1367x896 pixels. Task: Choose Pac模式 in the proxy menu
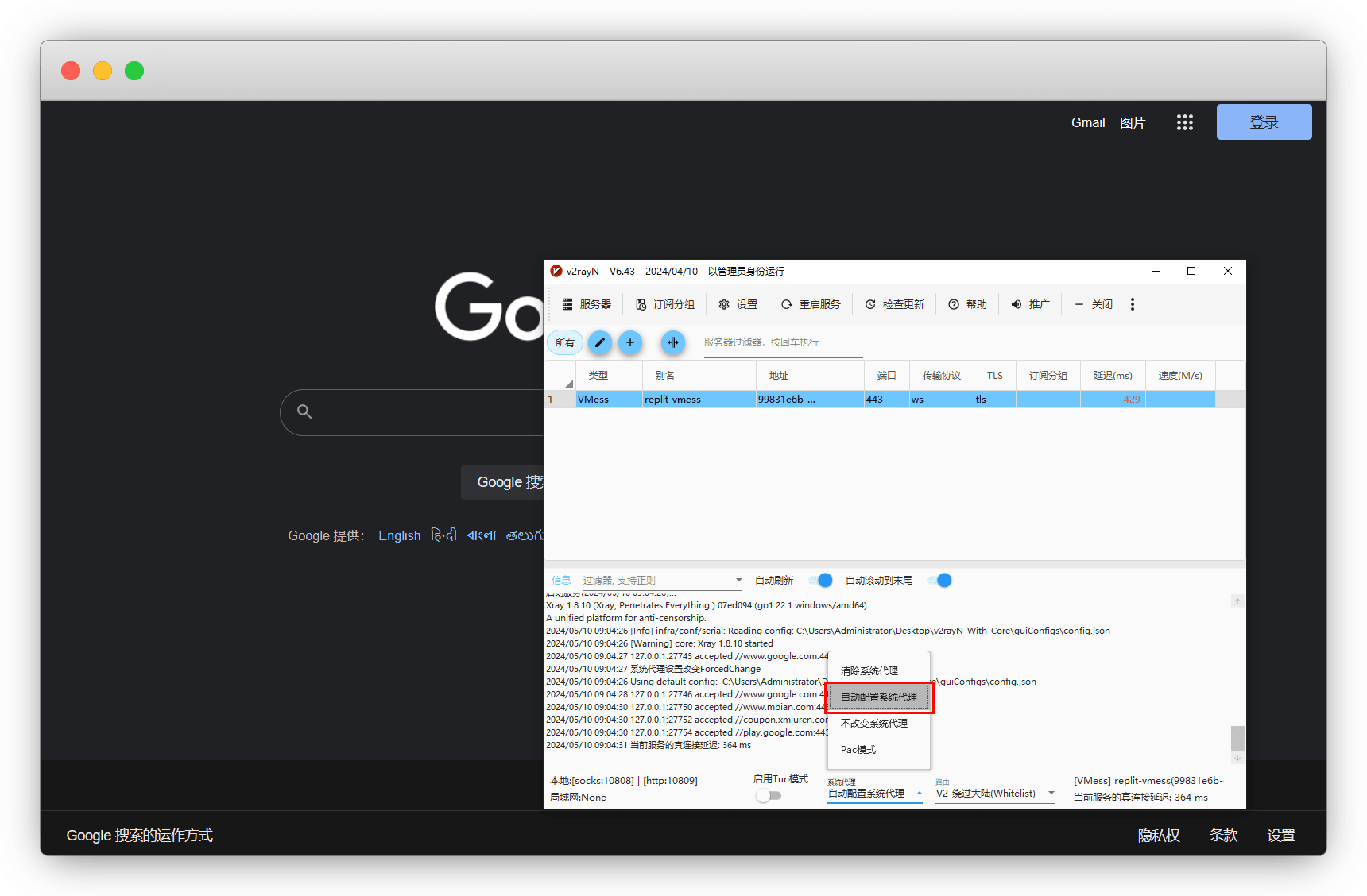[x=858, y=750]
